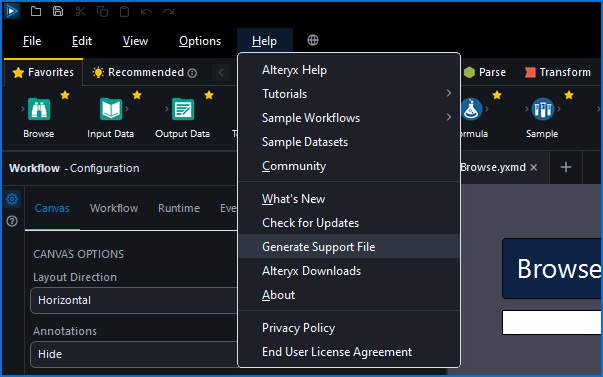Screen dimensions: 603x377
Task: Select the Browse binoculars tool
Action: tap(39, 109)
